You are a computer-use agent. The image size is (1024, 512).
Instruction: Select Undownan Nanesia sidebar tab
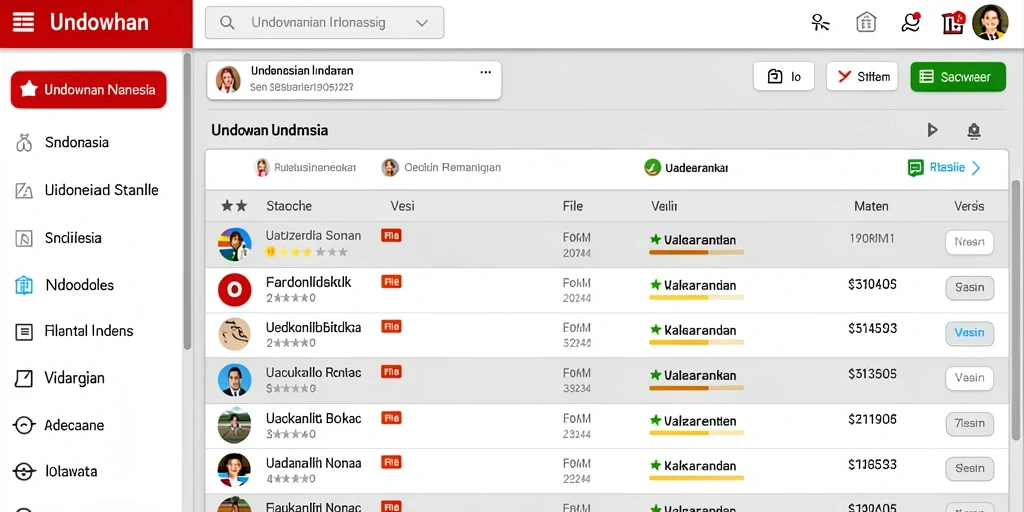point(89,89)
